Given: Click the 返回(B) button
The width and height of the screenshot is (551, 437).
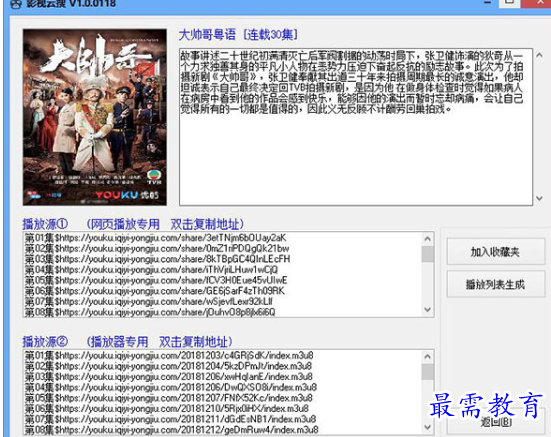Looking at the screenshot, I should (x=495, y=421).
